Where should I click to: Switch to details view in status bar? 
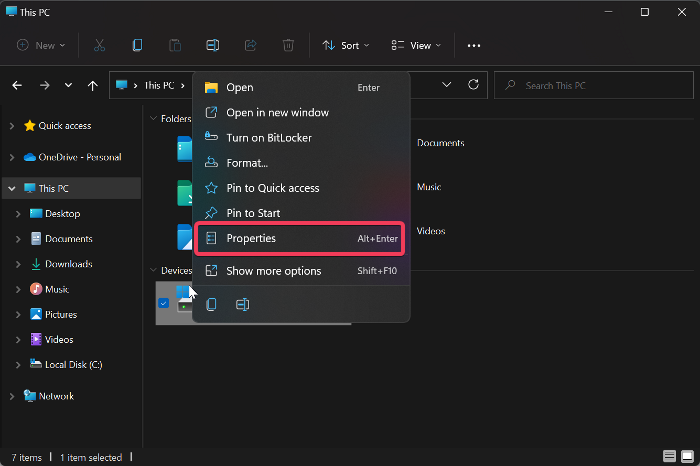[669, 457]
